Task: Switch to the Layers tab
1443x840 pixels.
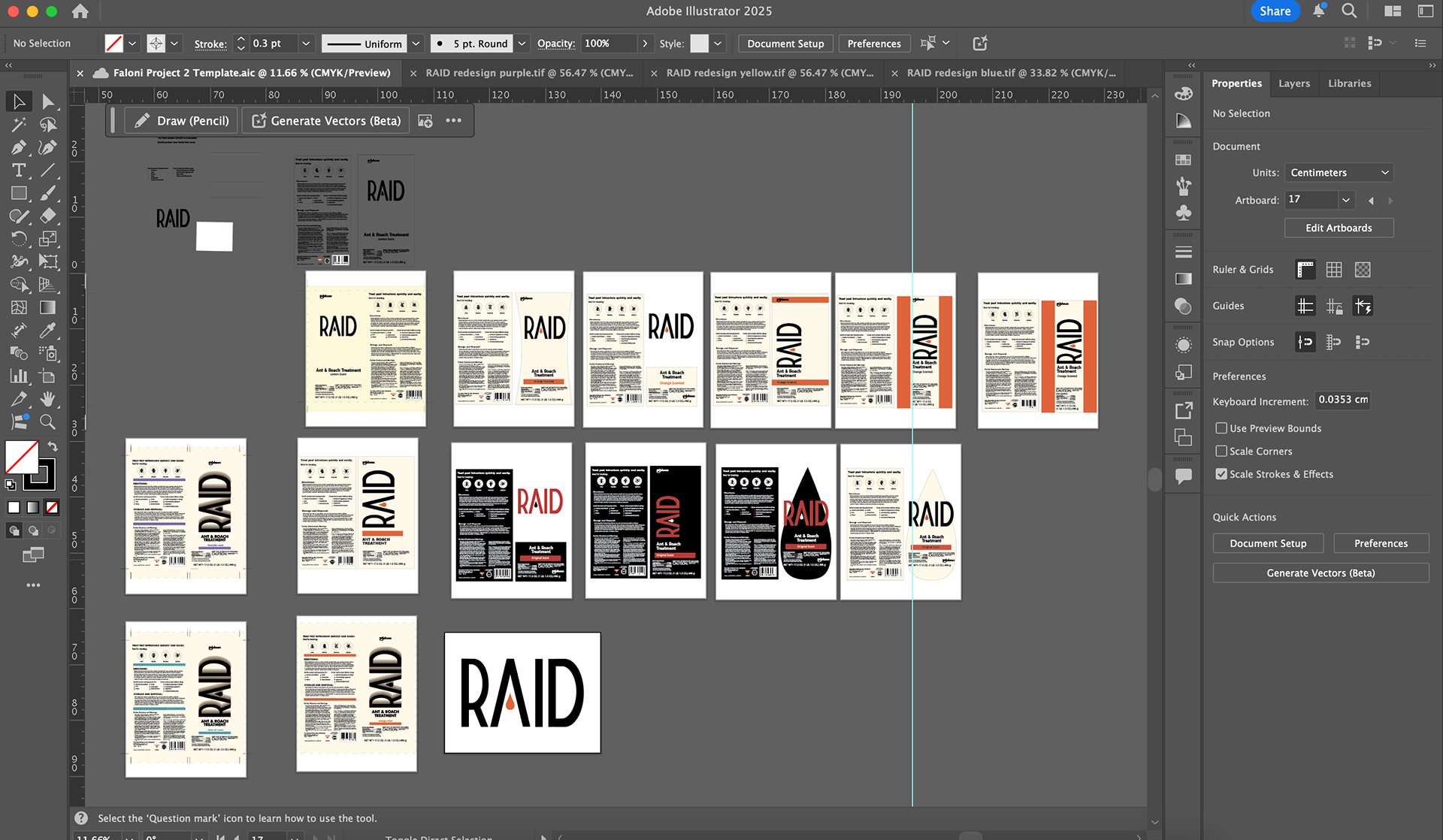Action: point(1294,83)
